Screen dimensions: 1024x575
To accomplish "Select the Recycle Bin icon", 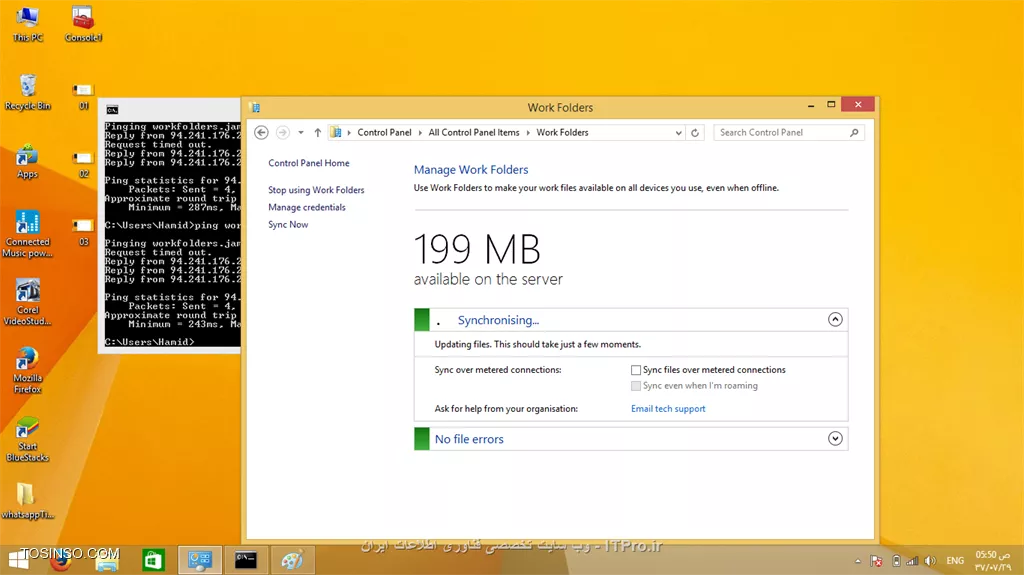I will click(x=27, y=91).
